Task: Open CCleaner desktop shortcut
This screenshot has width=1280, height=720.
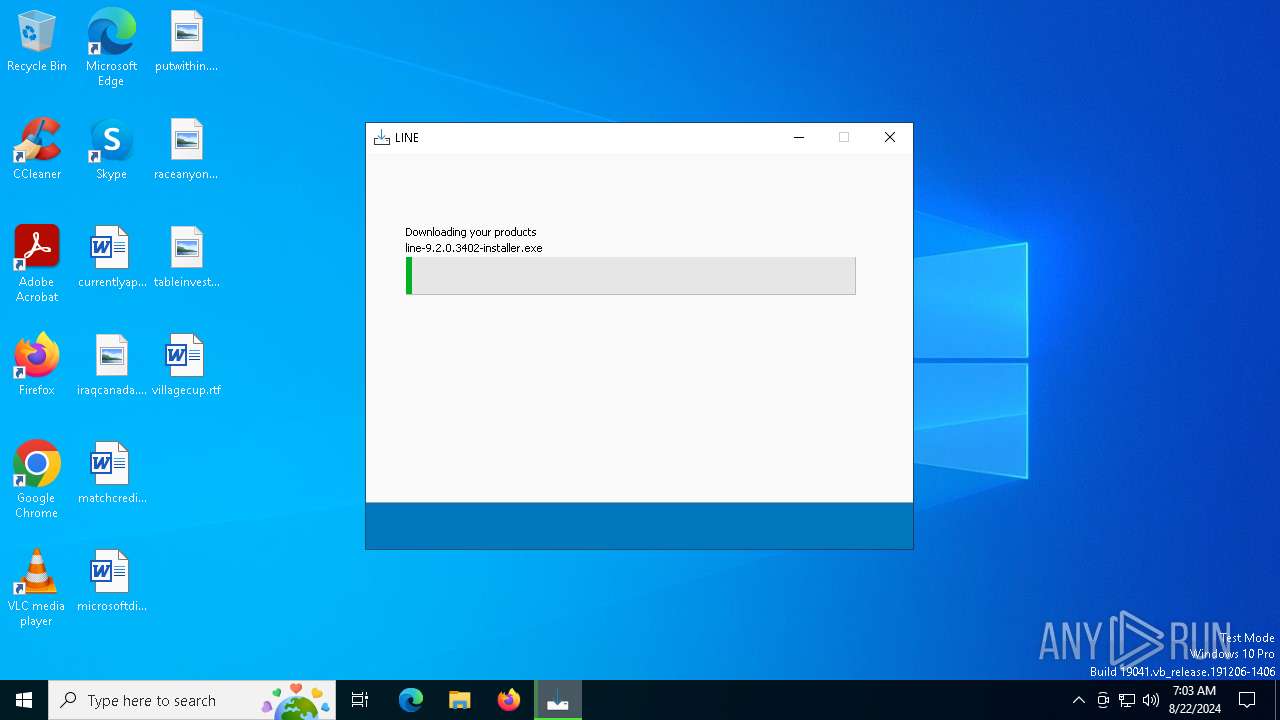Action: (x=37, y=150)
